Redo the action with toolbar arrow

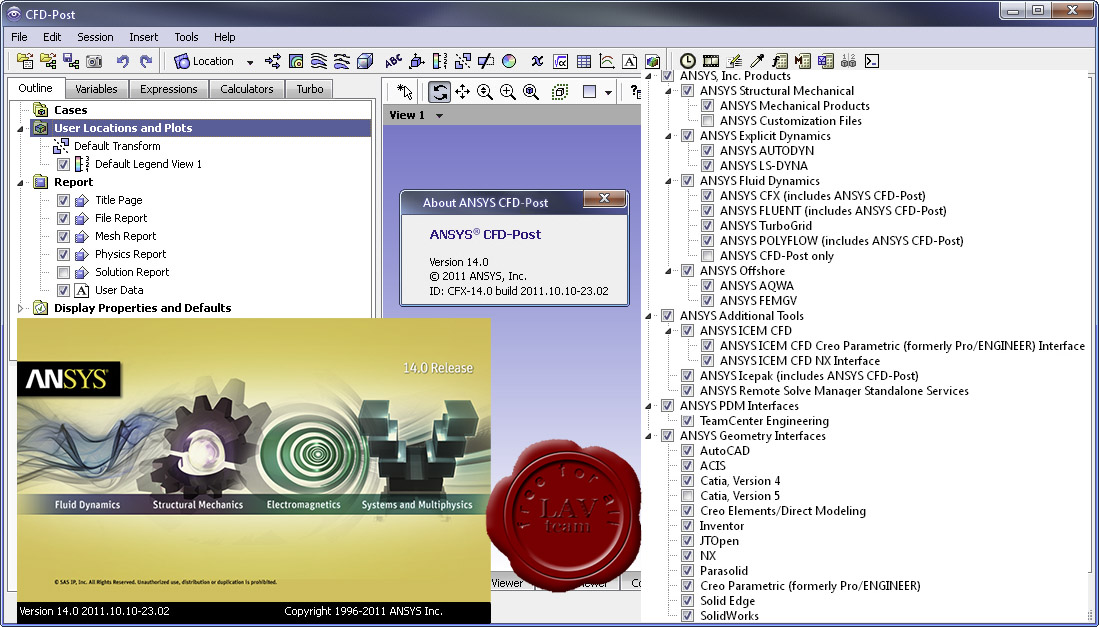click(146, 61)
